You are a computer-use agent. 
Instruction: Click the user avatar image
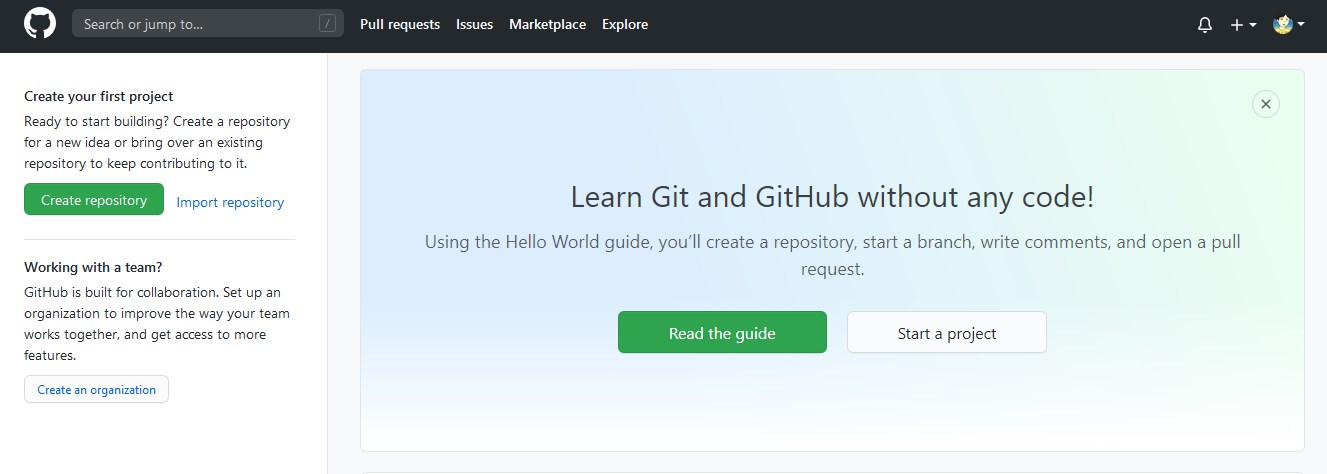pyautogui.click(x=1283, y=24)
